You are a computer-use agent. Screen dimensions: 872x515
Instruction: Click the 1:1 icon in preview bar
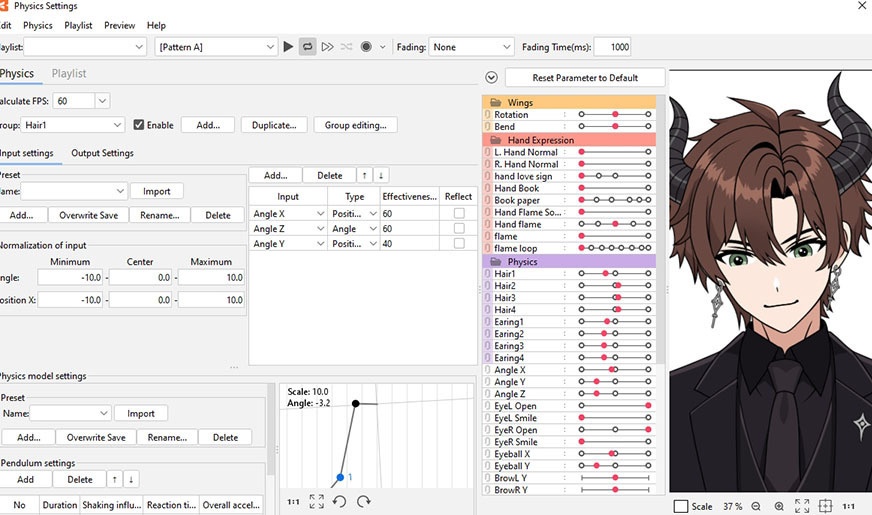[x=848, y=506]
